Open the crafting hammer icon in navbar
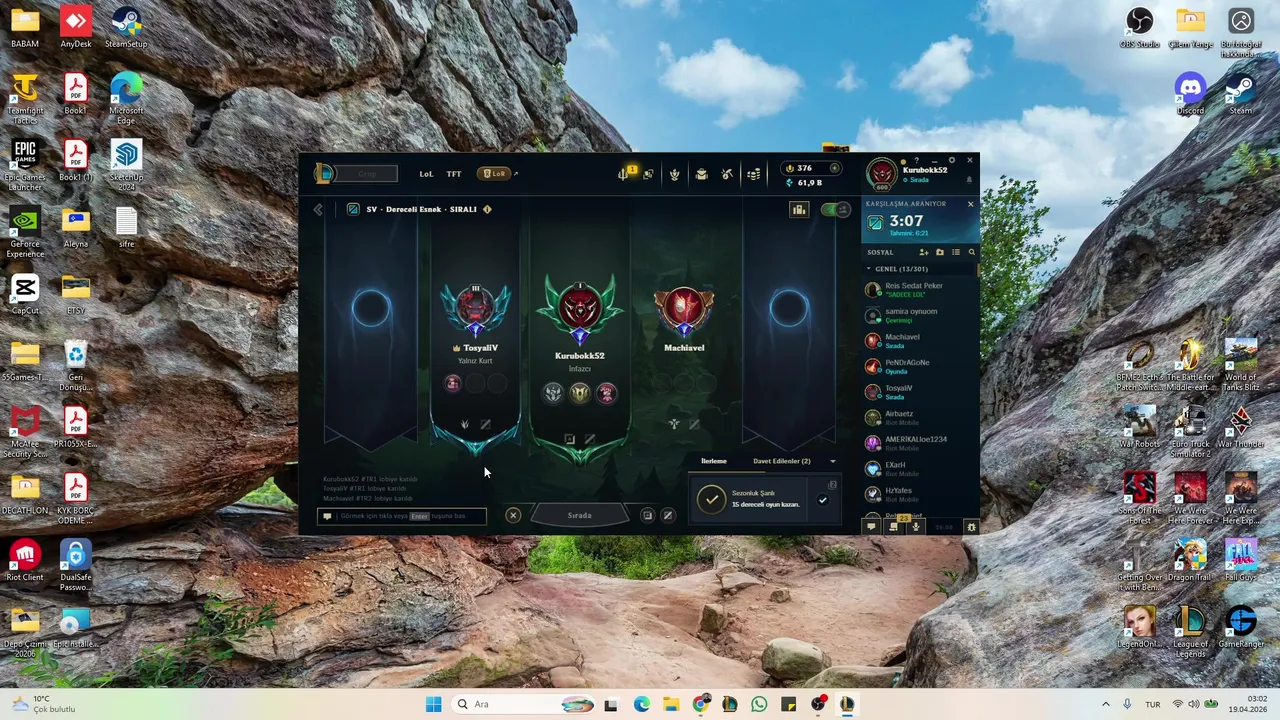Viewport: 1280px width, 720px height. 727,174
